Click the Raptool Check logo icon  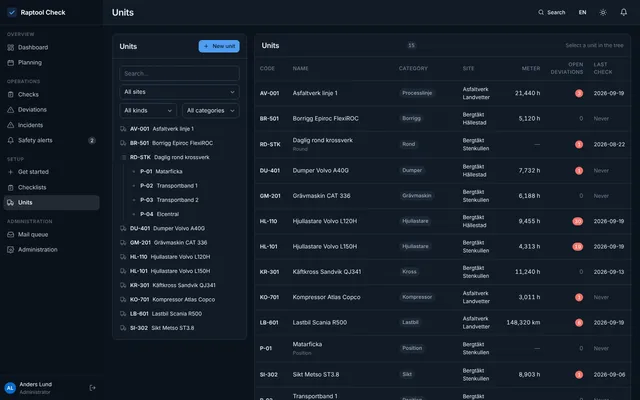[12, 12]
